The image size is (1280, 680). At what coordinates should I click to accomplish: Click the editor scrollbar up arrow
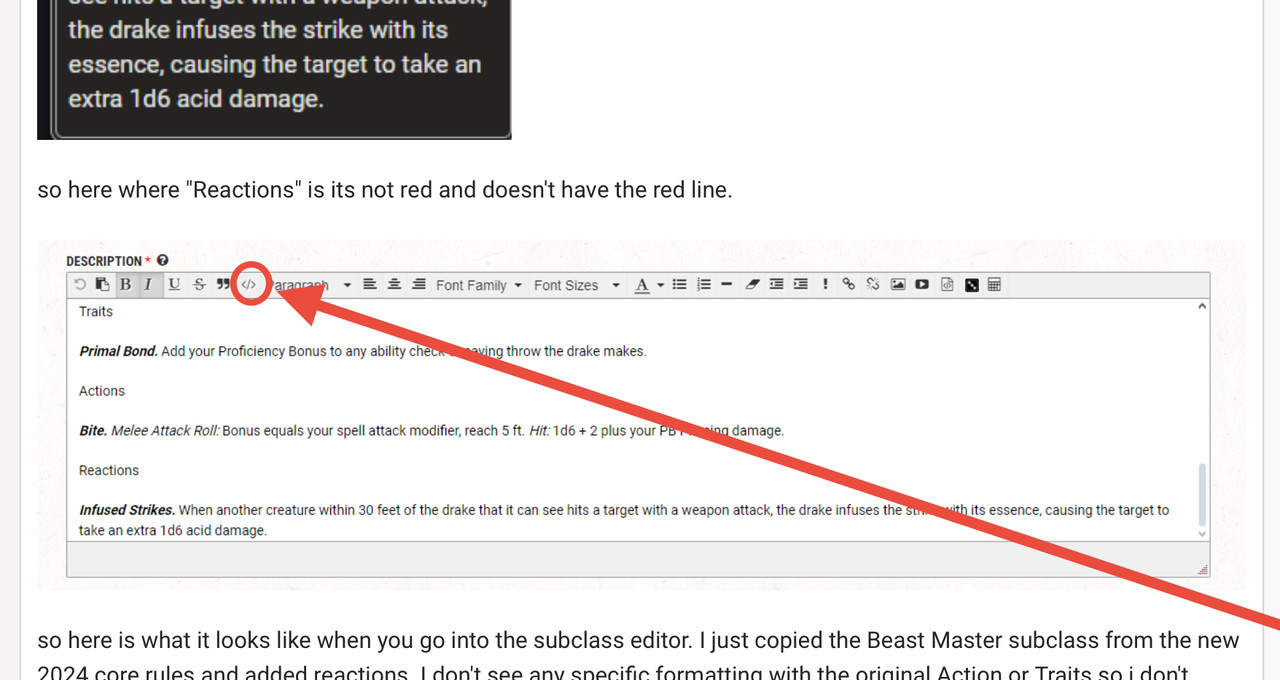(1202, 307)
